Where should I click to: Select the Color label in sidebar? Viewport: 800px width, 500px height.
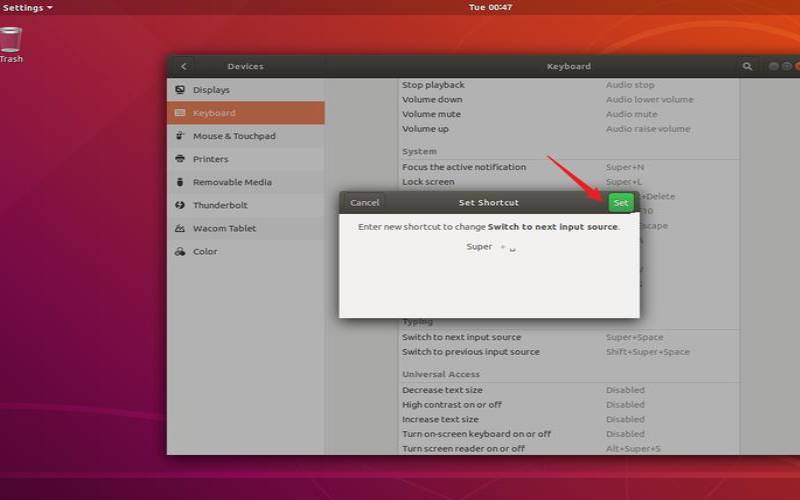pos(205,252)
